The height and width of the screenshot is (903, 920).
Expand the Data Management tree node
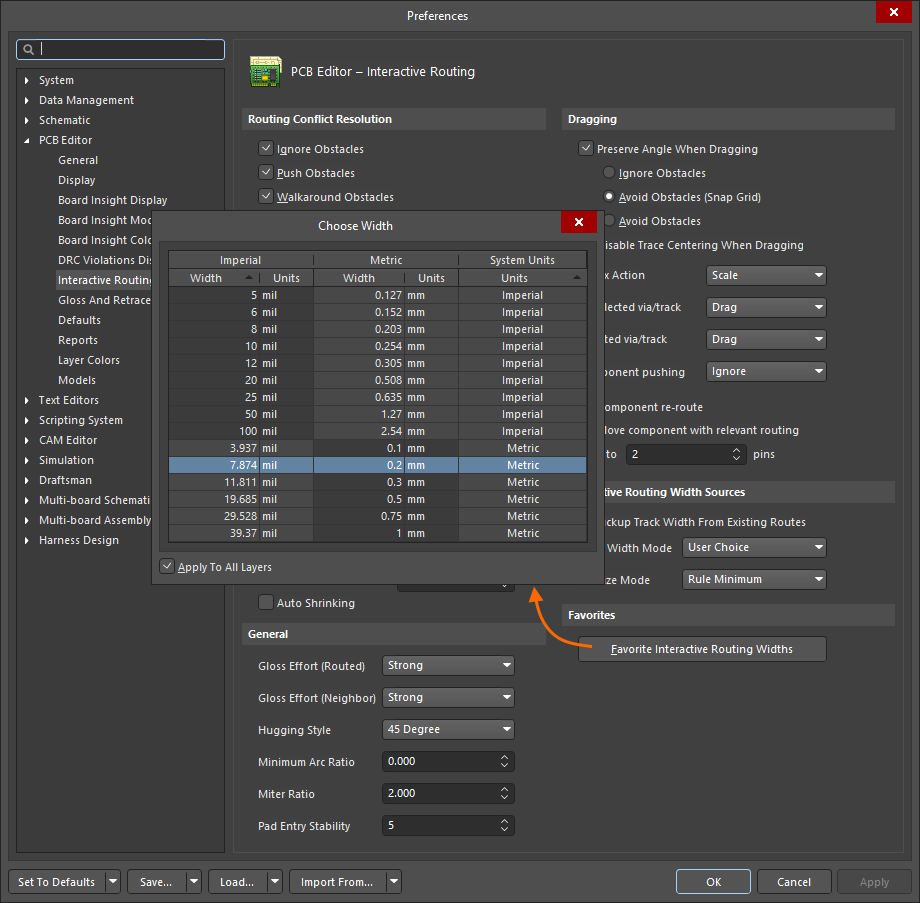coord(27,100)
